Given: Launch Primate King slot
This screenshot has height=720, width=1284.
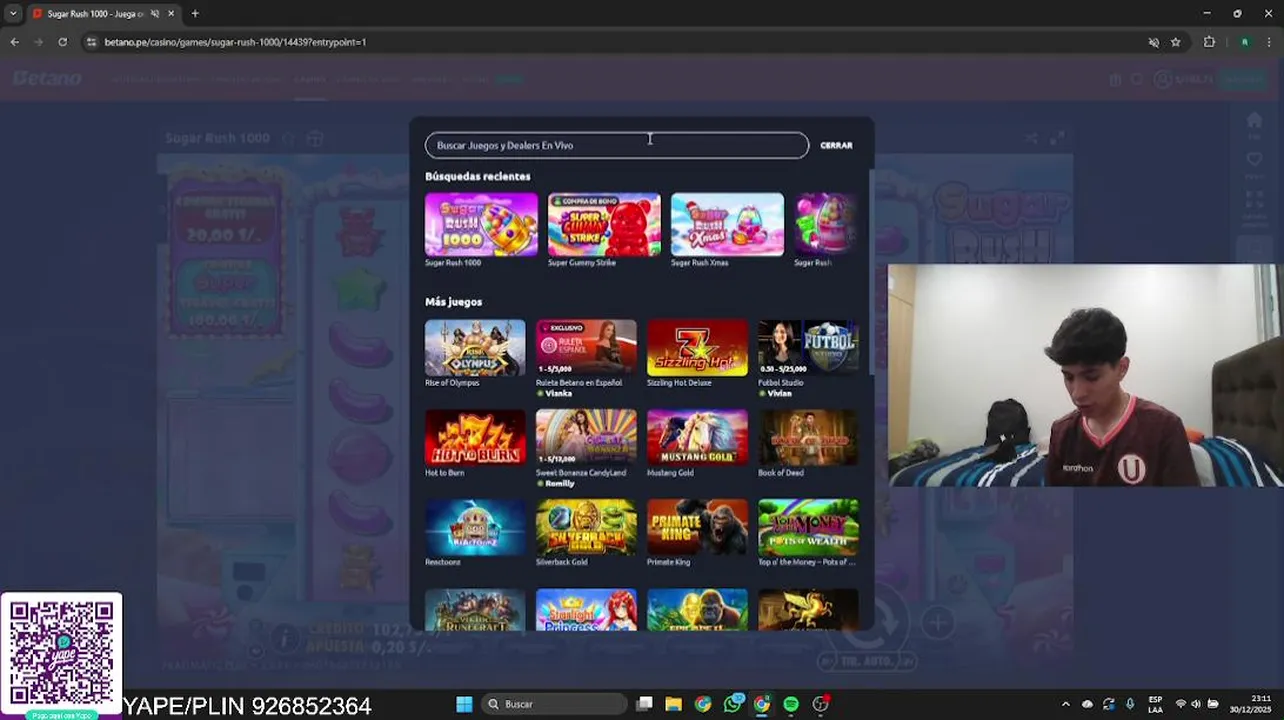Looking at the screenshot, I should 697,527.
